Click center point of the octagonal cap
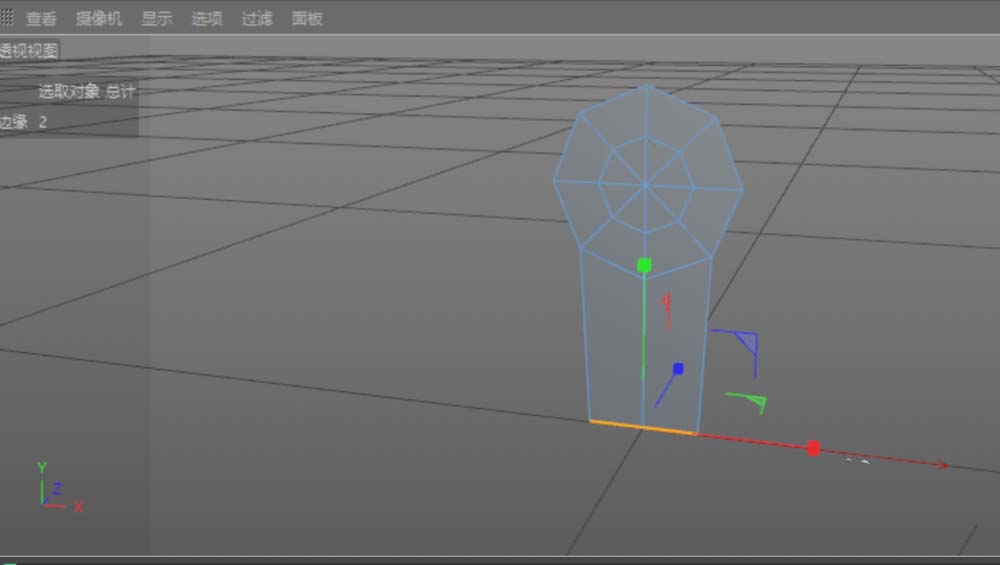1000x565 pixels. click(645, 185)
